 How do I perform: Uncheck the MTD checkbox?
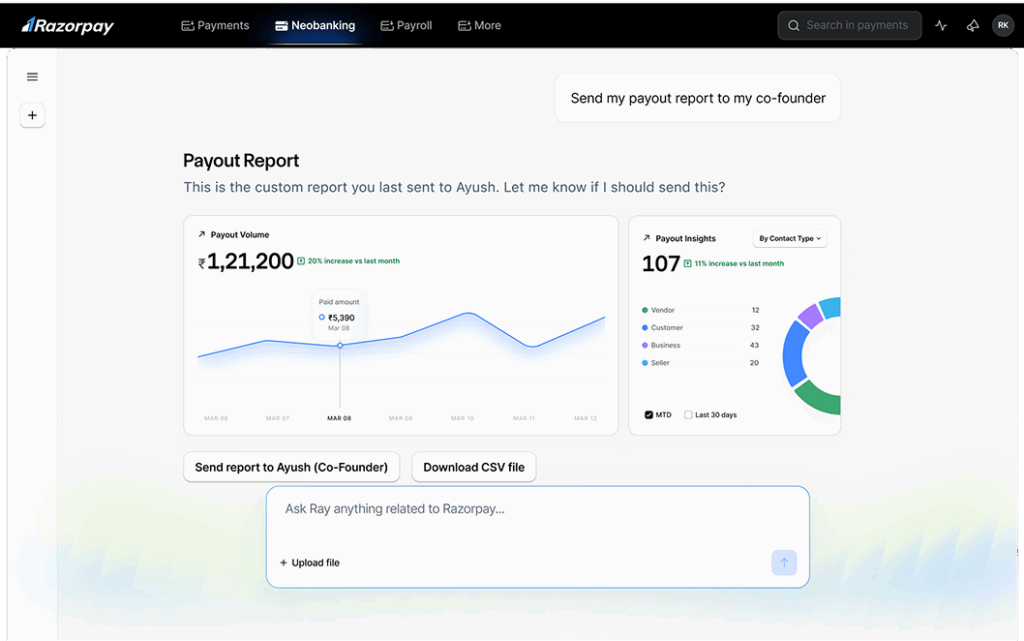[649, 415]
